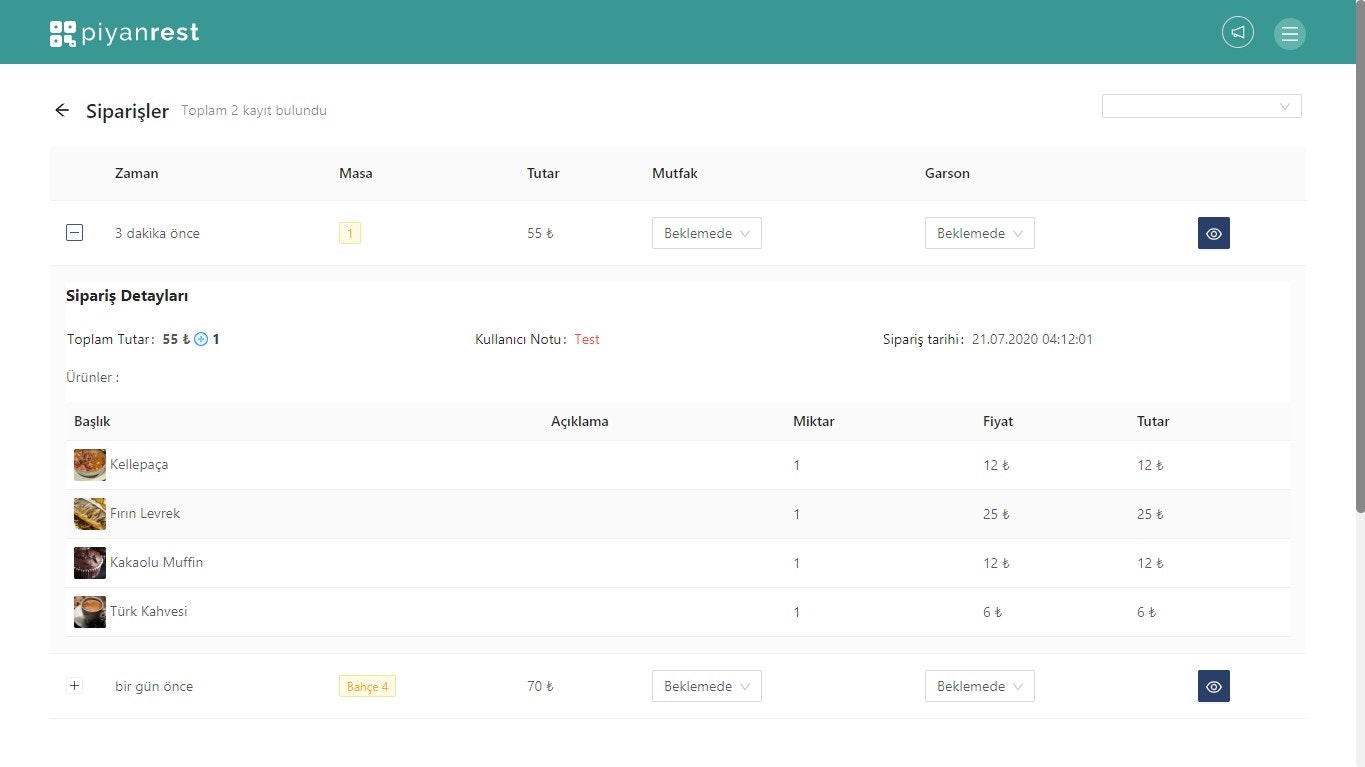Click the red Test kullanıcı notu link

[x=587, y=339]
